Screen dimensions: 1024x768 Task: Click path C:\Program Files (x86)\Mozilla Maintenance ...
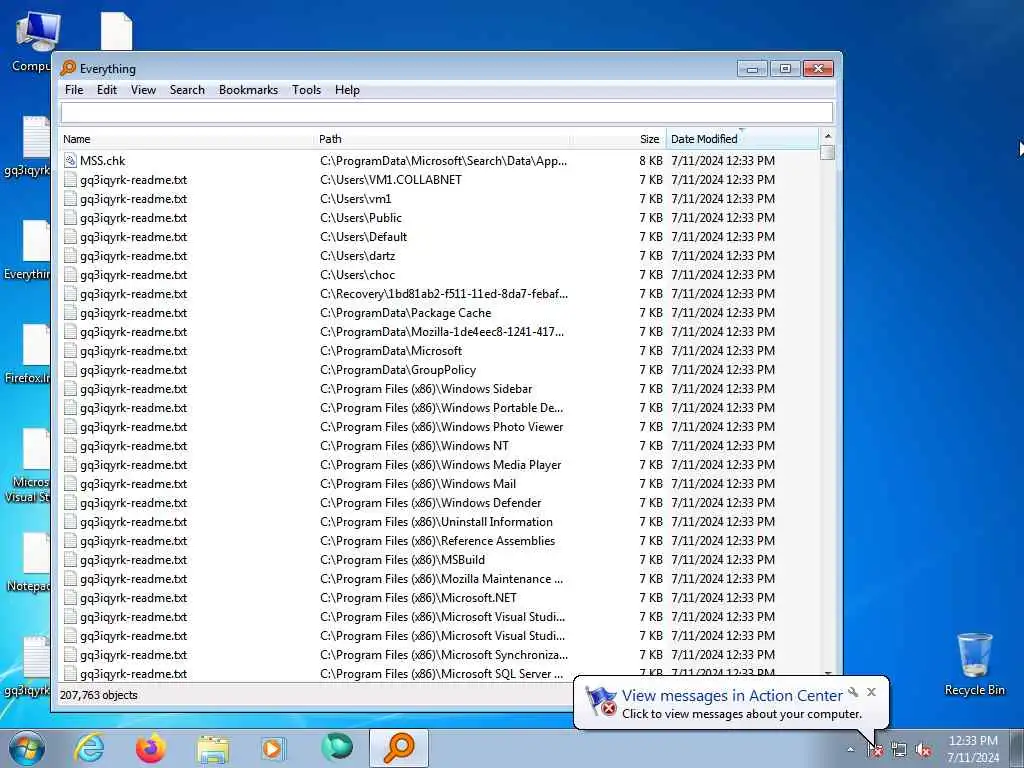(441, 579)
